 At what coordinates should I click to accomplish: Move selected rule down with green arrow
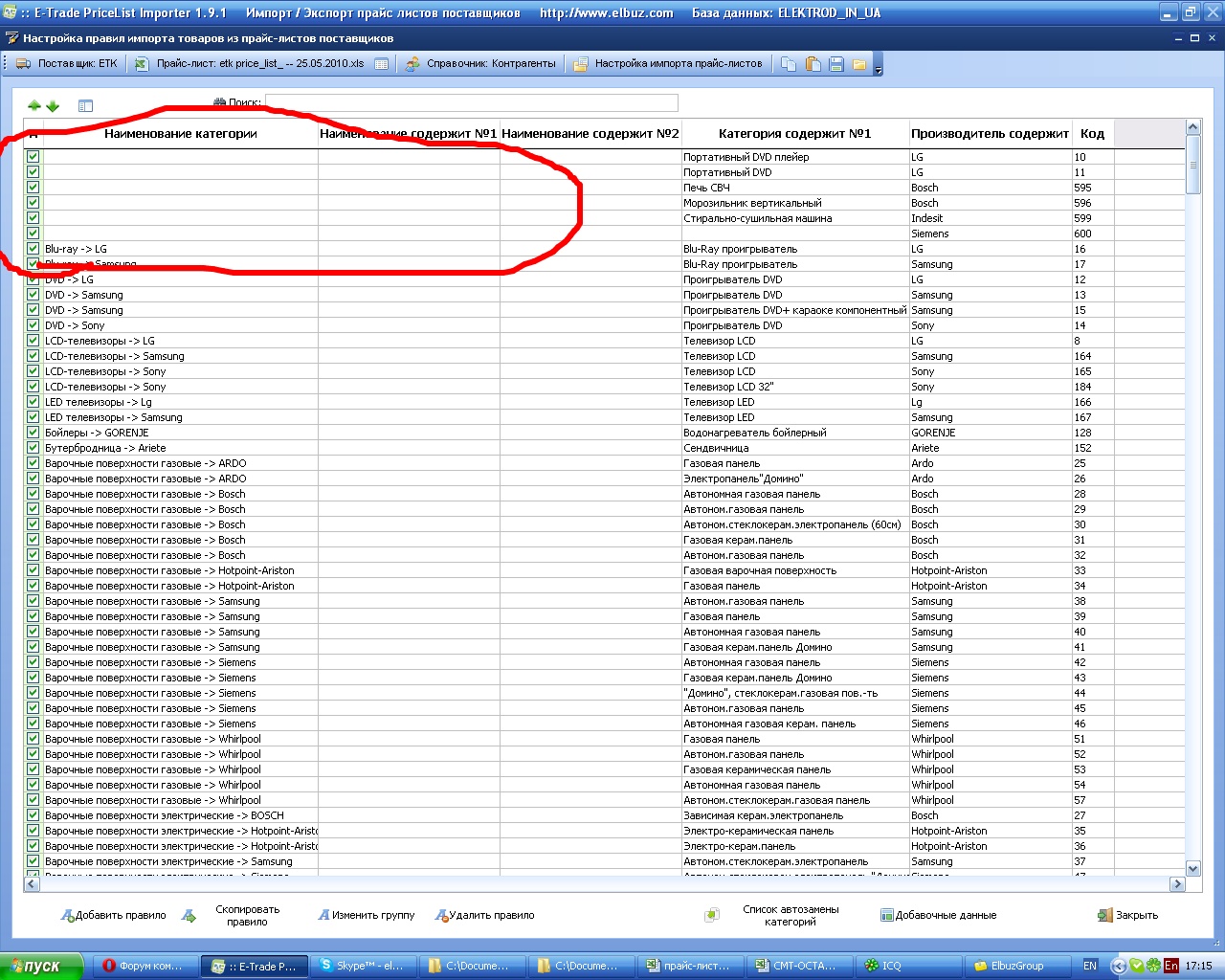pyautogui.click(x=53, y=106)
